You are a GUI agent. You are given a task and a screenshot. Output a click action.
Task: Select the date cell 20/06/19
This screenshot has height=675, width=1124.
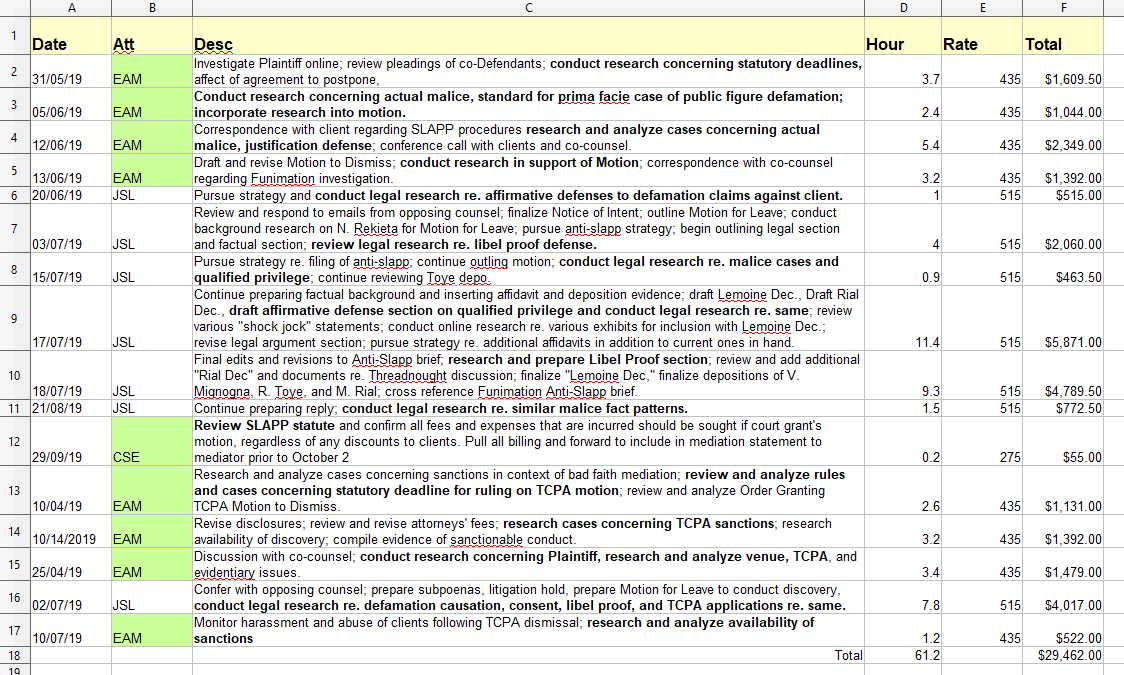point(71,195)
